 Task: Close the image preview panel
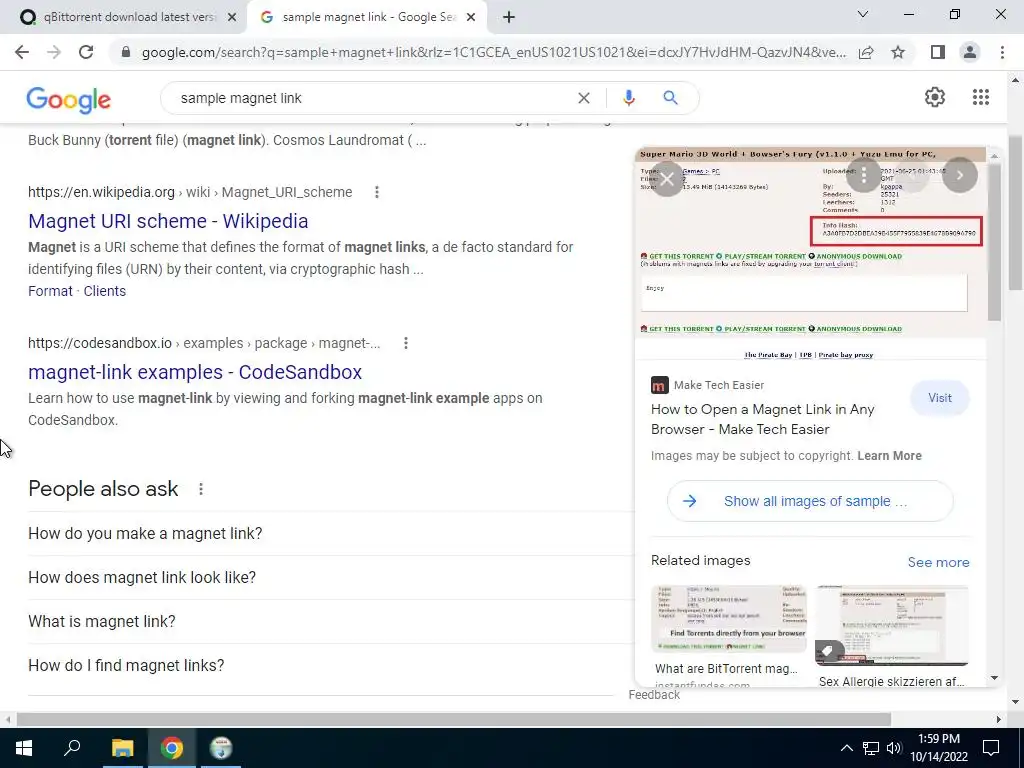(667, 179)
